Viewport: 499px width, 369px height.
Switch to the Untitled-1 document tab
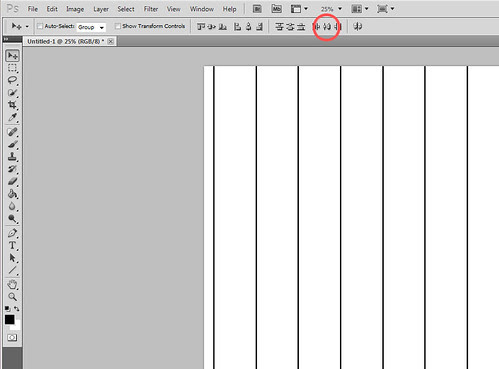(x=65, y=41)
